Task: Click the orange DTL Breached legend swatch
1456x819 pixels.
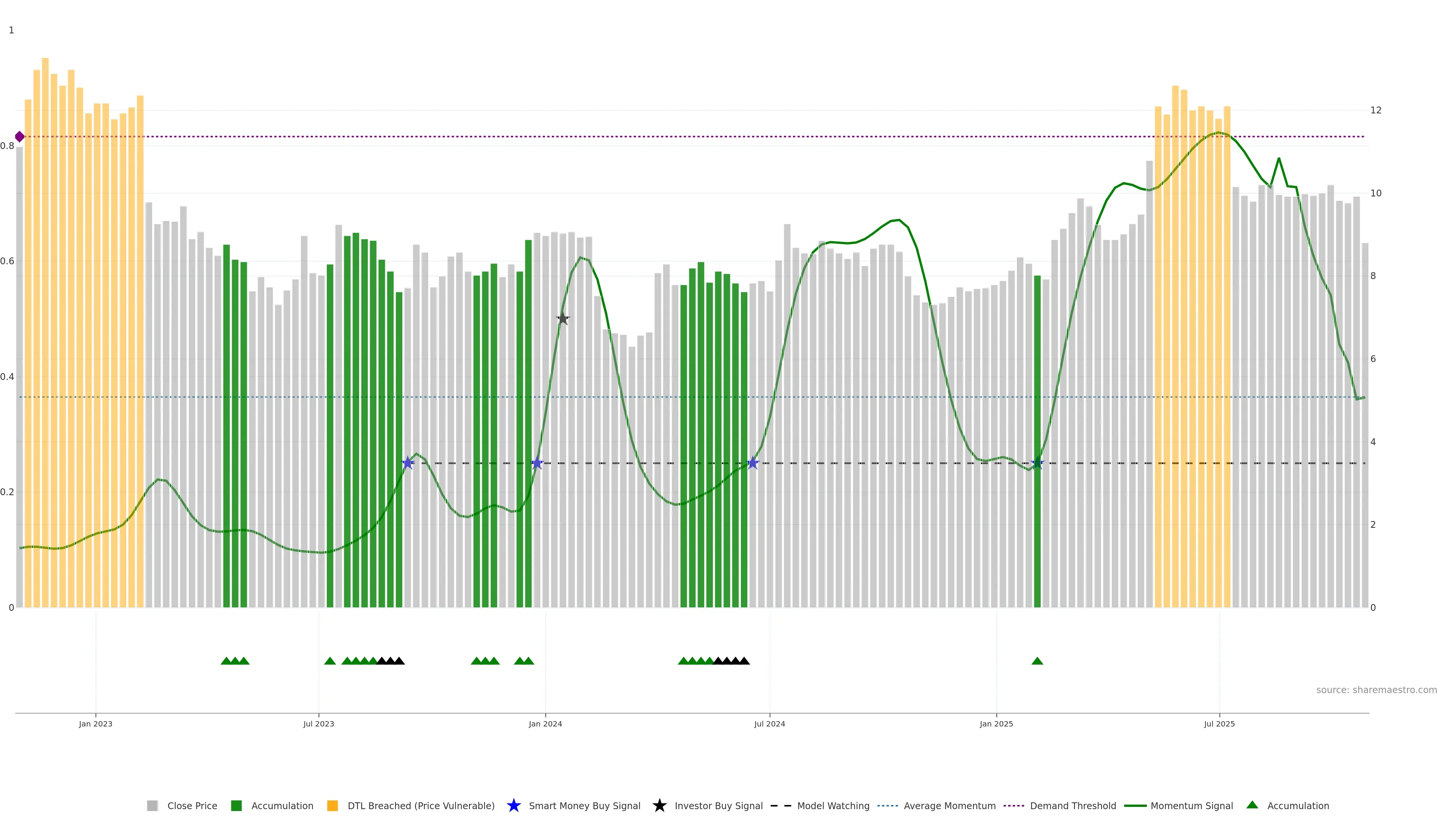Action: point(333,805)
